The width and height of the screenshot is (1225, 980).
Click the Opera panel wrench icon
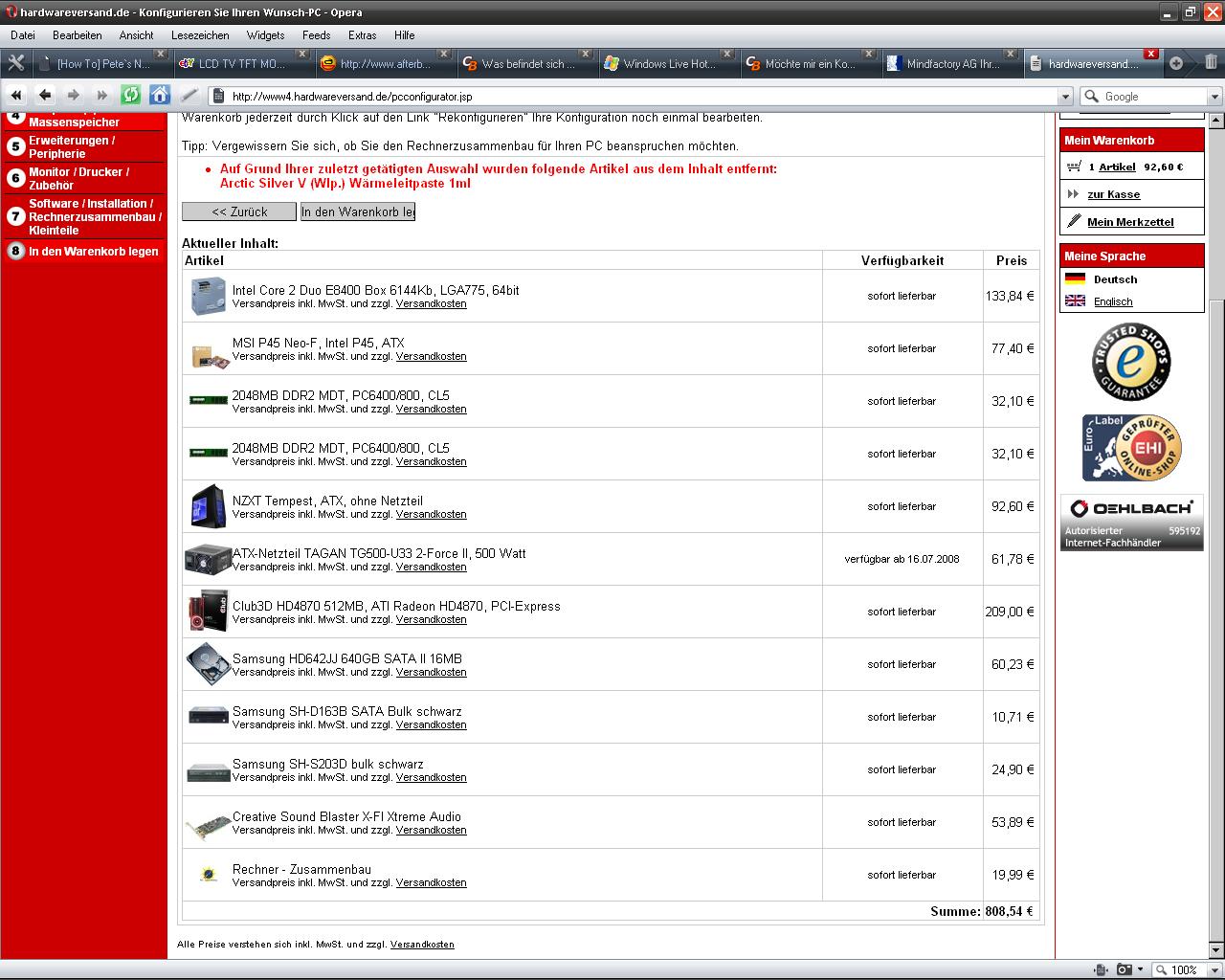[x=15, y=63]
